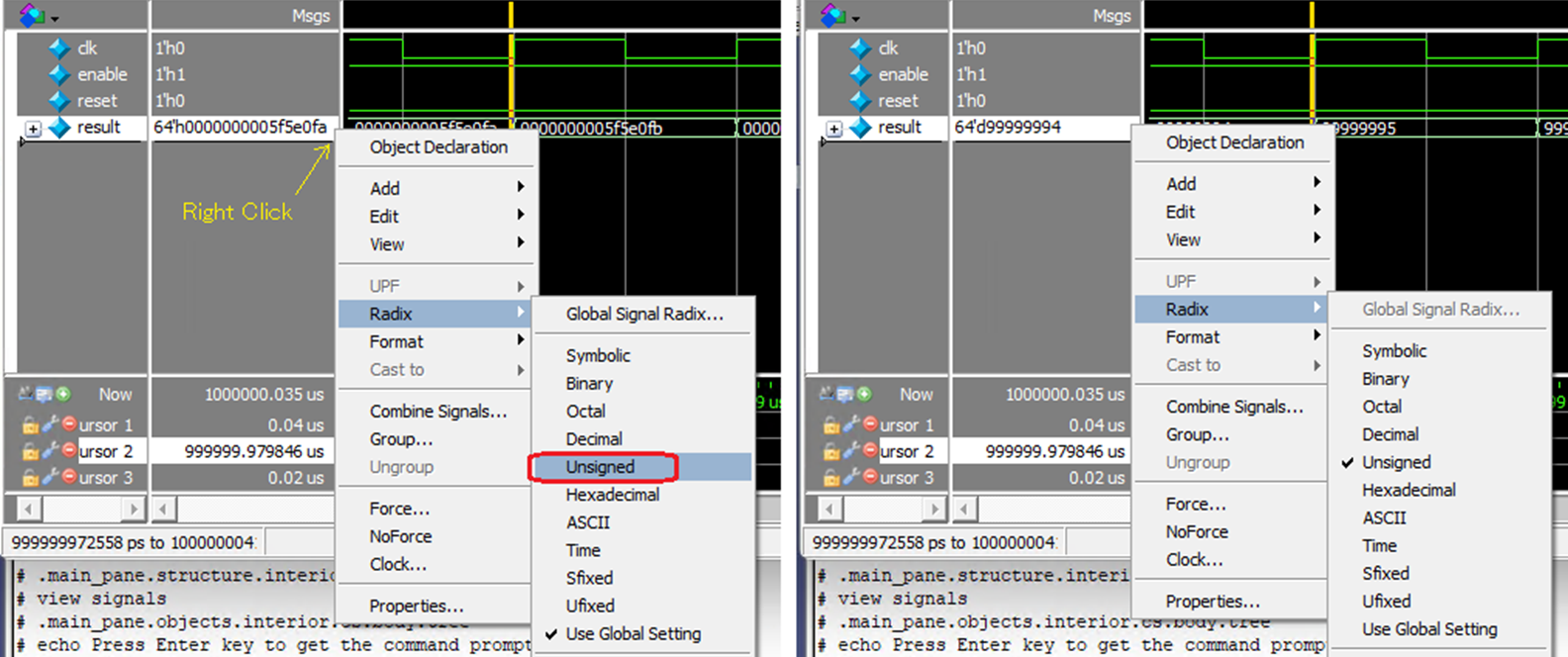1568x657 pixels.
Task: Select Hexadecimal in the right window's radix submenu
Action: click(1408, 490)
